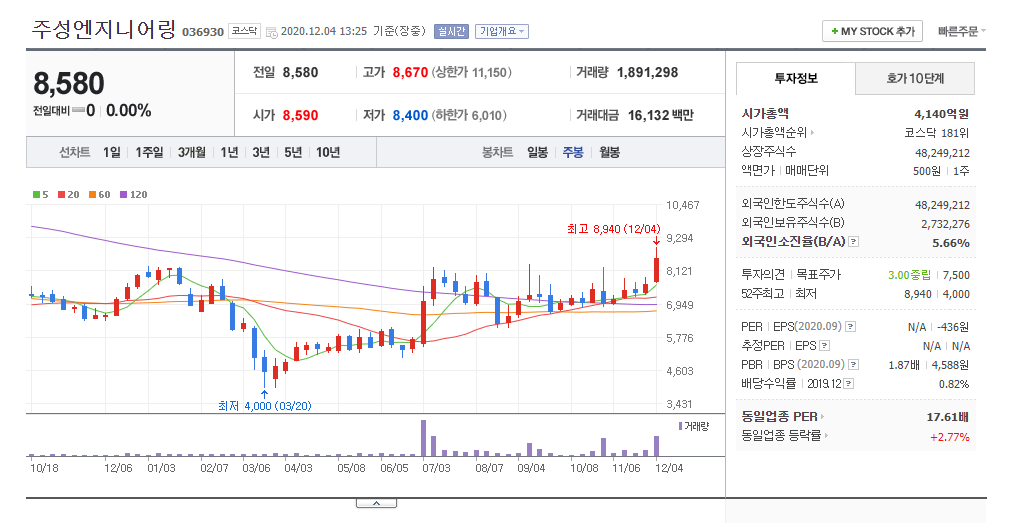Show the 일봉 daily candle chart
Image resolution: width=1013 pixels, height=523 pixels.
tap(538, 152)
